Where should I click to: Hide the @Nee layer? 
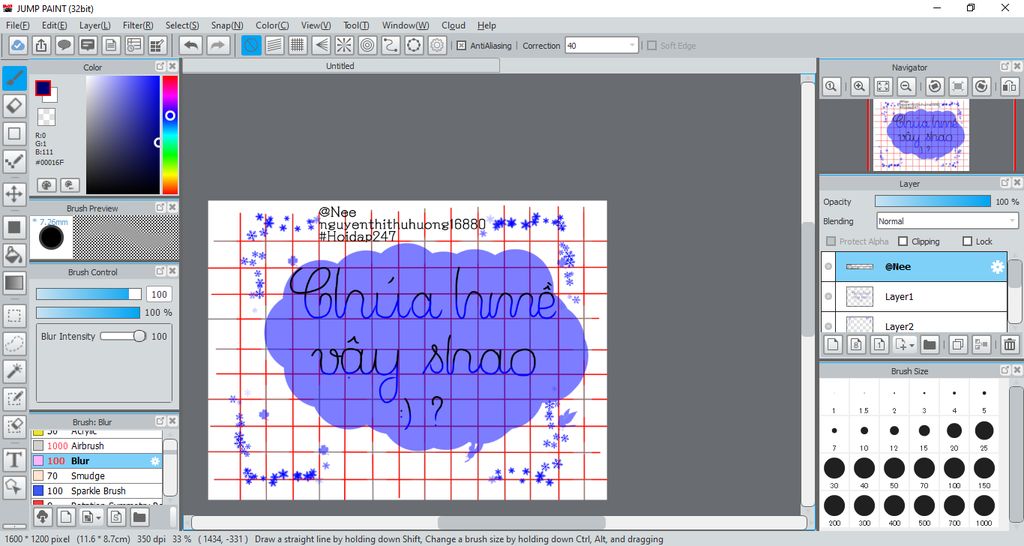[x=828, y=266]
